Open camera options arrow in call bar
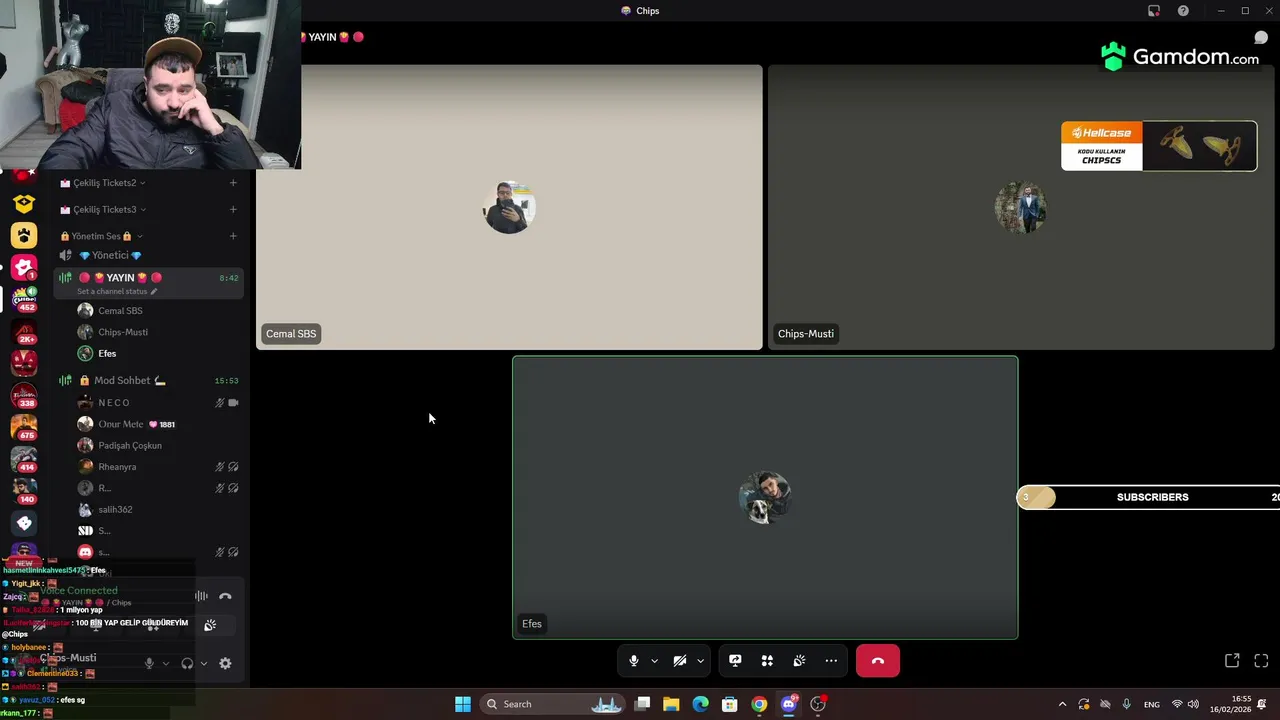The height and width of the screenshot is (720, 1280). (700, 661)
